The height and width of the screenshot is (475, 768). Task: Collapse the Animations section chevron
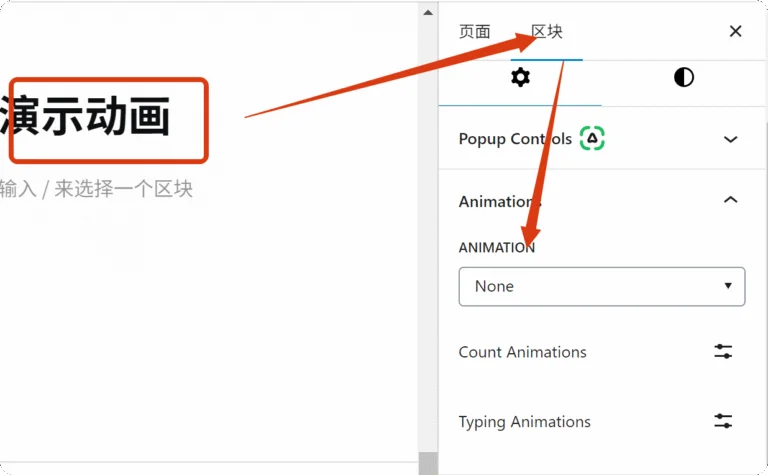click(x=730, y=201)
